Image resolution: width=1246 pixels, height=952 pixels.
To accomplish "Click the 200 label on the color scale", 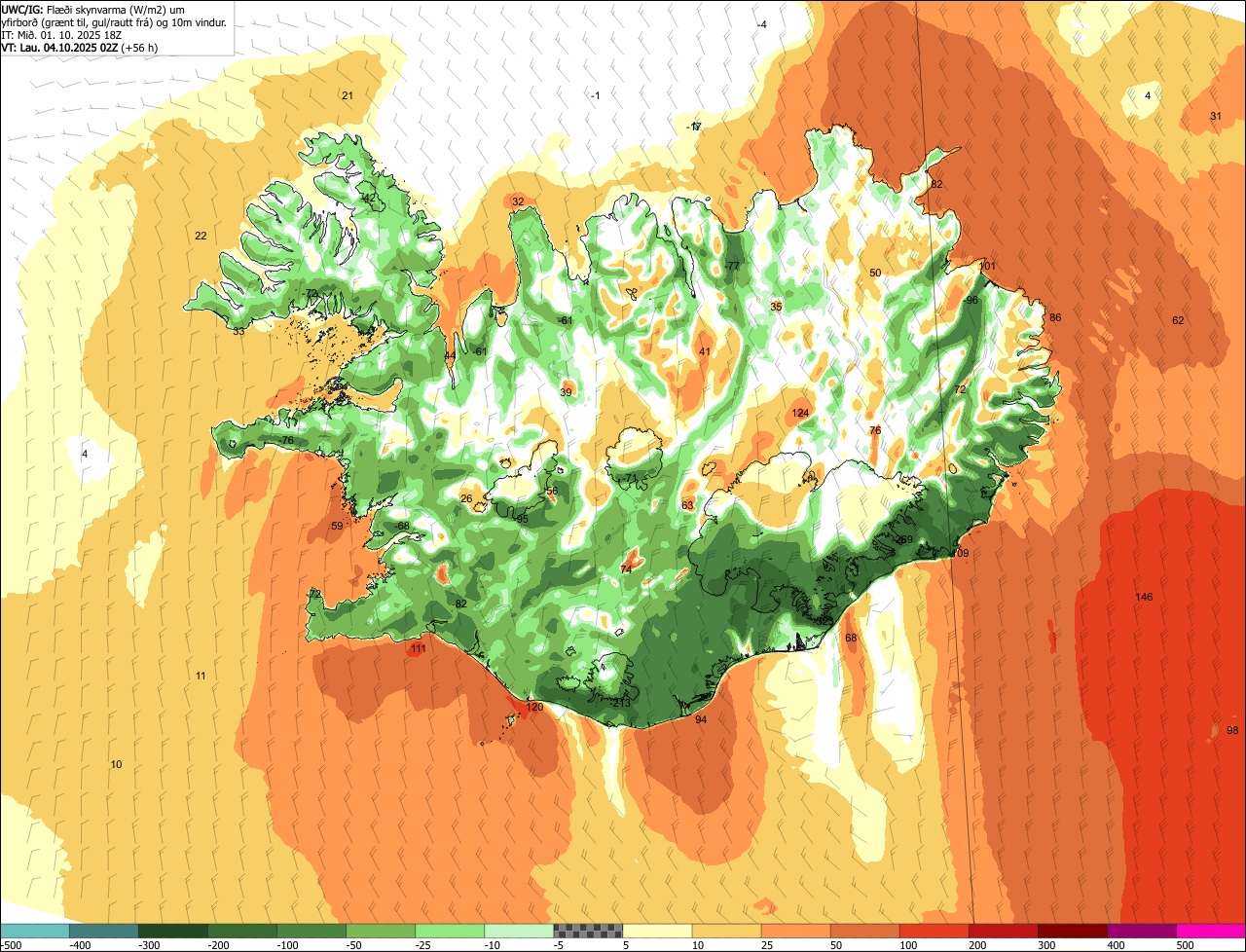I will pos(977,944).
